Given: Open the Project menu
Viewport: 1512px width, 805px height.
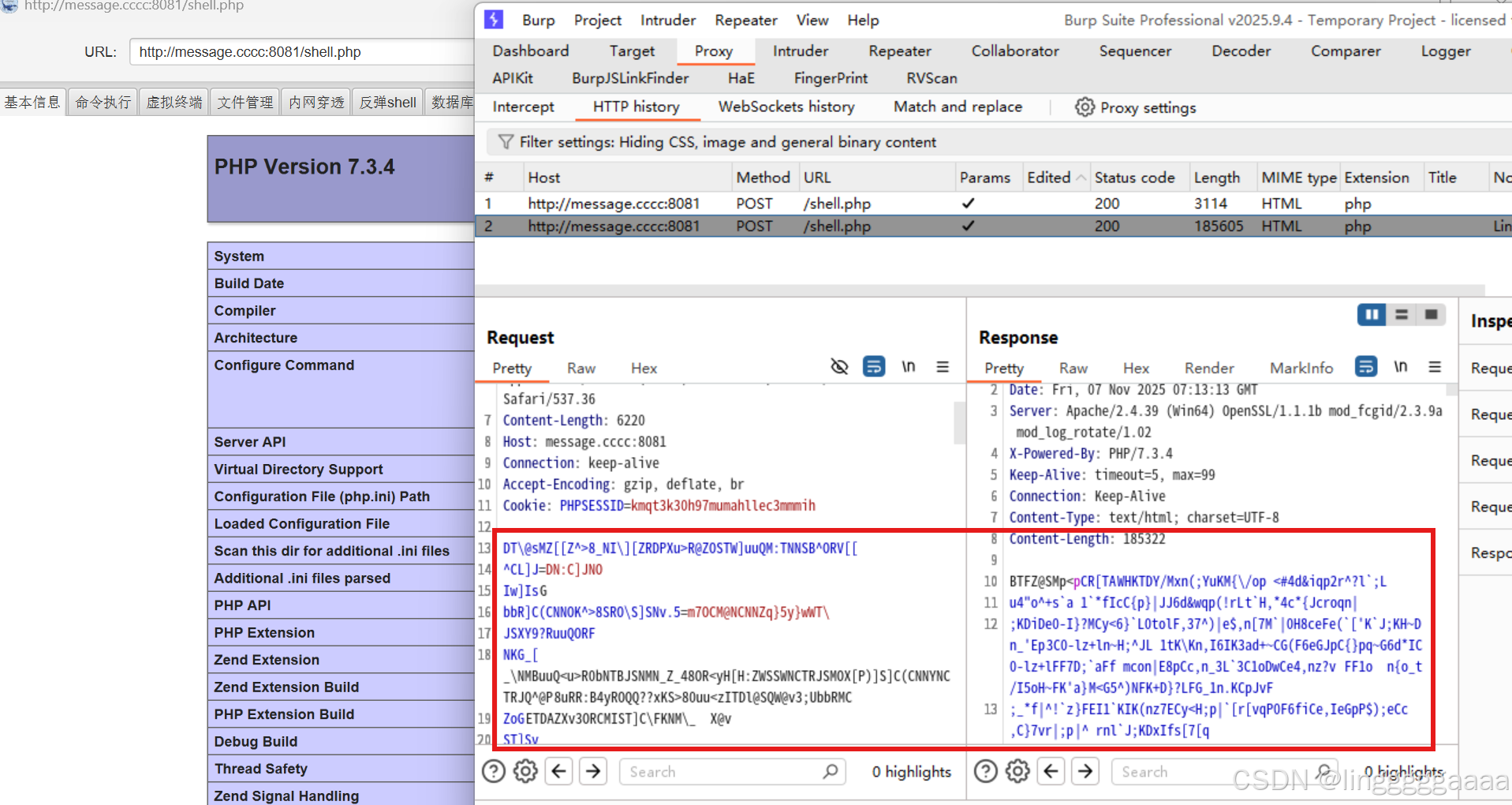Looking at the screenshot, I should [x=598, y=21].
